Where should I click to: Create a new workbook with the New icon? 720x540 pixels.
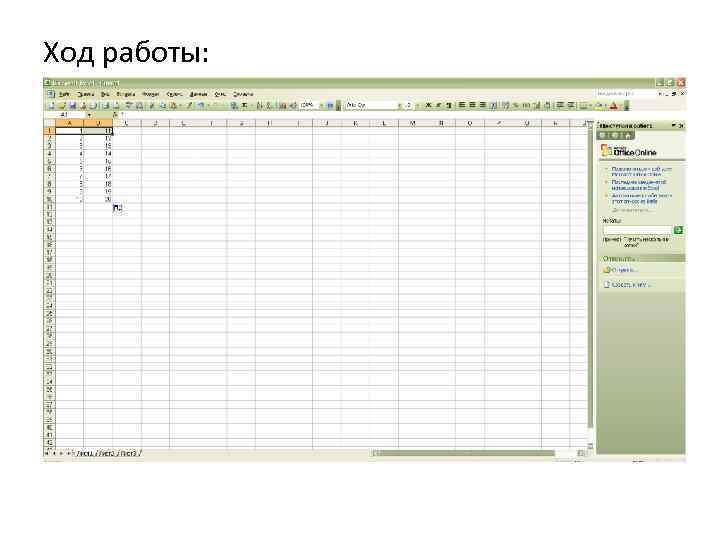51,105
